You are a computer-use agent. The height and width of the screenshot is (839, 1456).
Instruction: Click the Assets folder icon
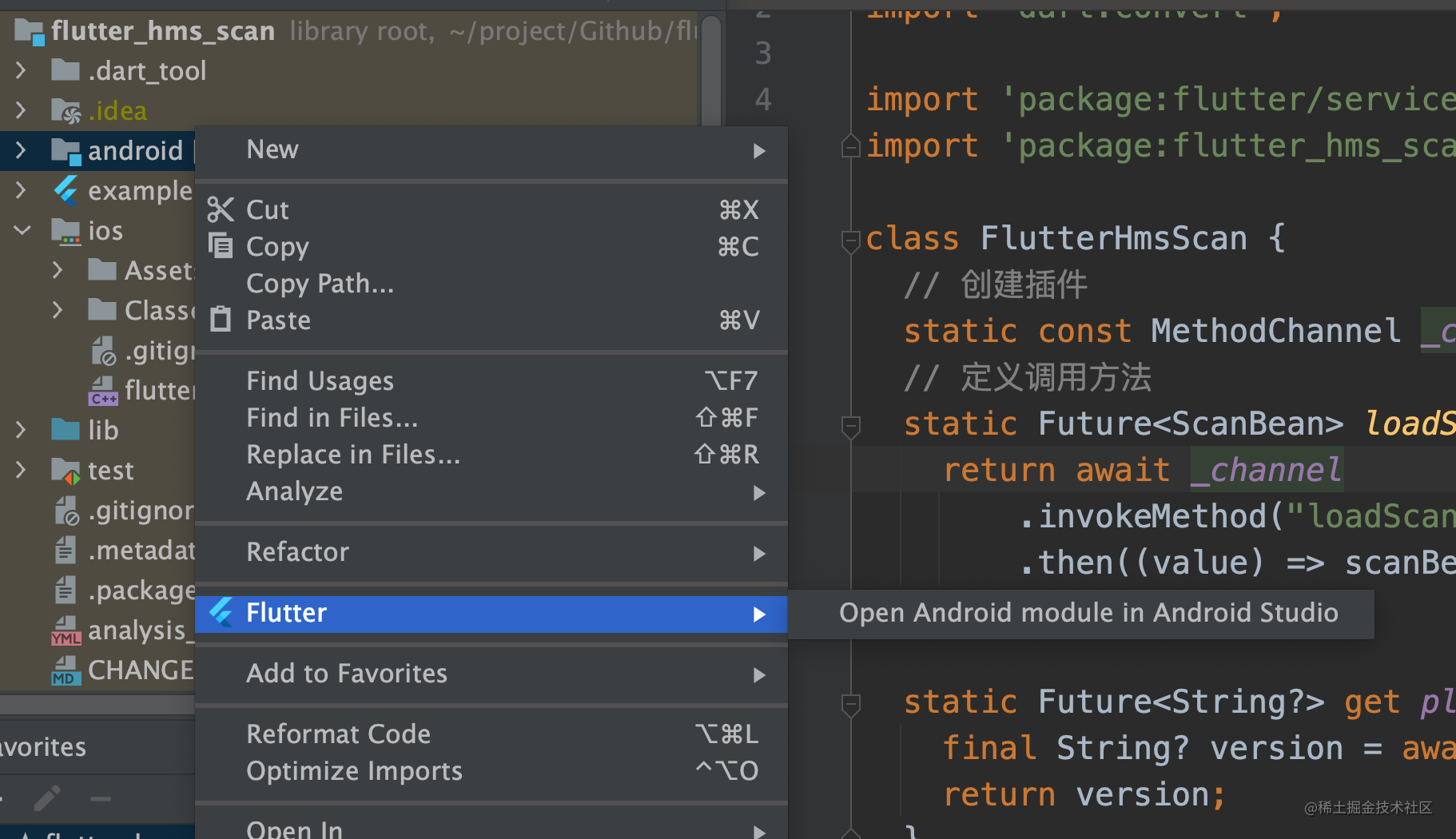(101, 270)
